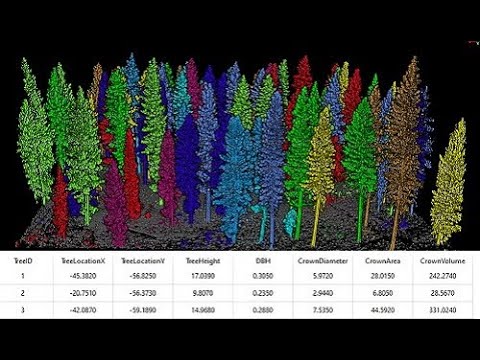Select the row with TreeID 3
This screenshot has width=480, height=360.
[x=236, y=310]
